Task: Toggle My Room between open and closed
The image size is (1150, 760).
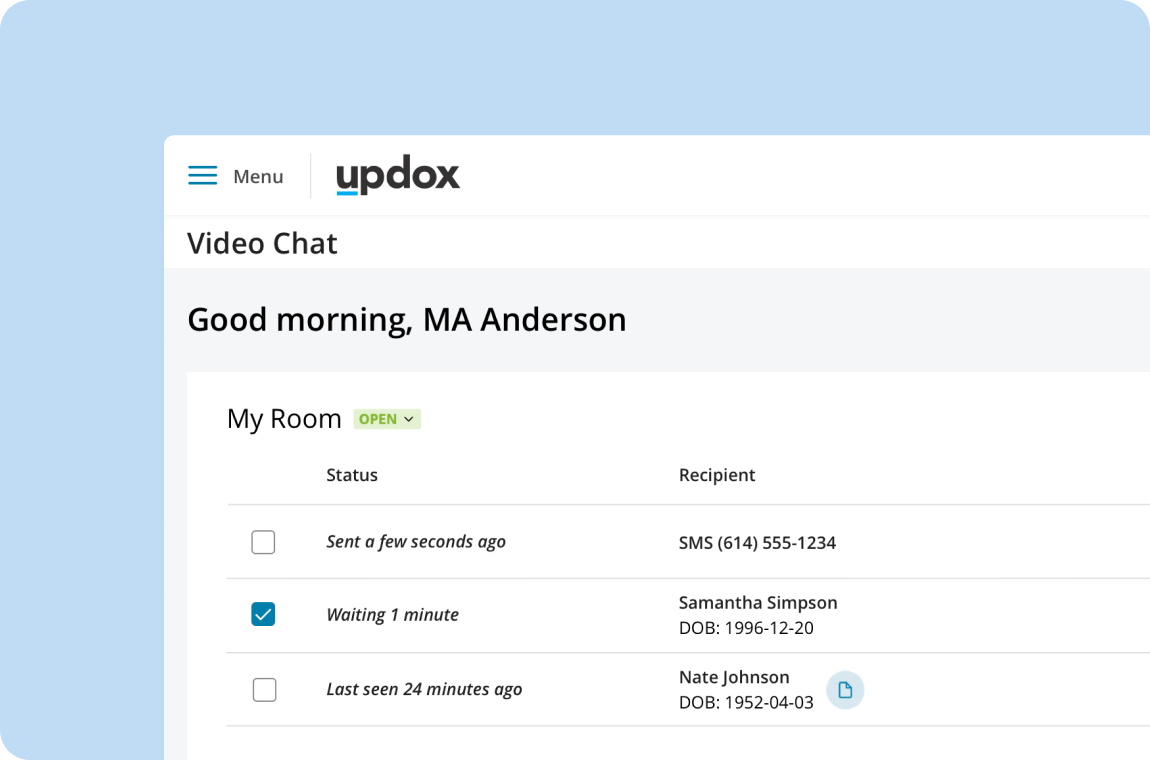Action: (x=387, y=419)
